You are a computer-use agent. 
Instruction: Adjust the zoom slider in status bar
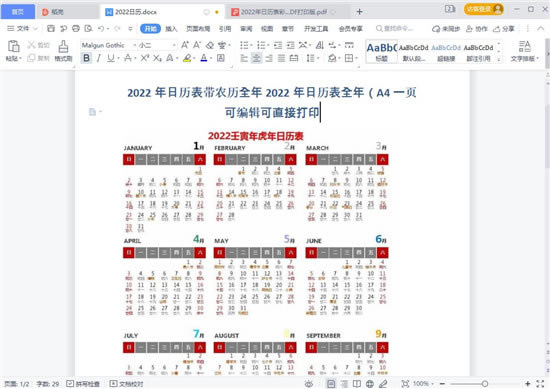484,384
